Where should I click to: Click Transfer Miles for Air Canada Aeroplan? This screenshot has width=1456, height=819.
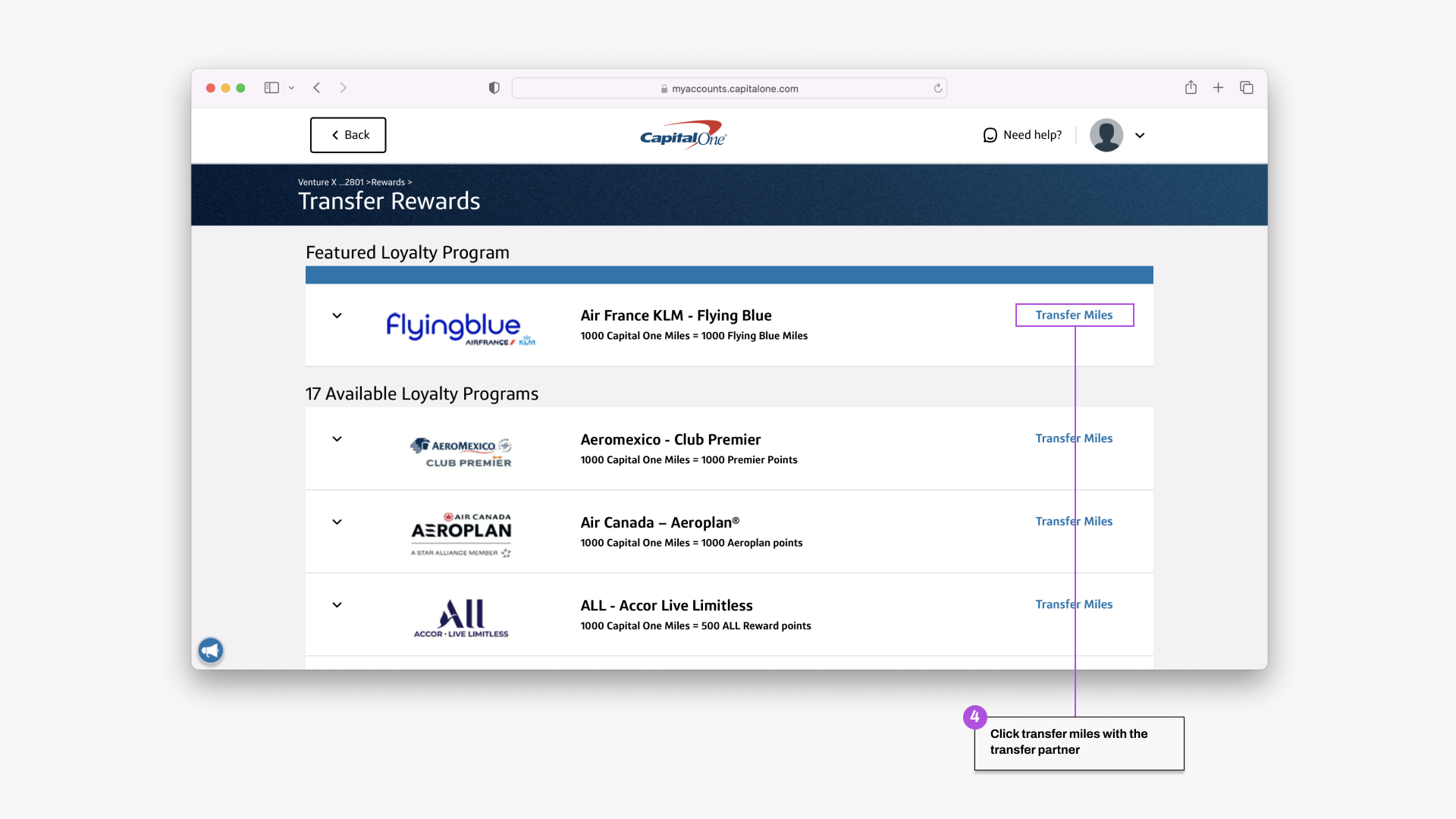[x=1074, y=521]
